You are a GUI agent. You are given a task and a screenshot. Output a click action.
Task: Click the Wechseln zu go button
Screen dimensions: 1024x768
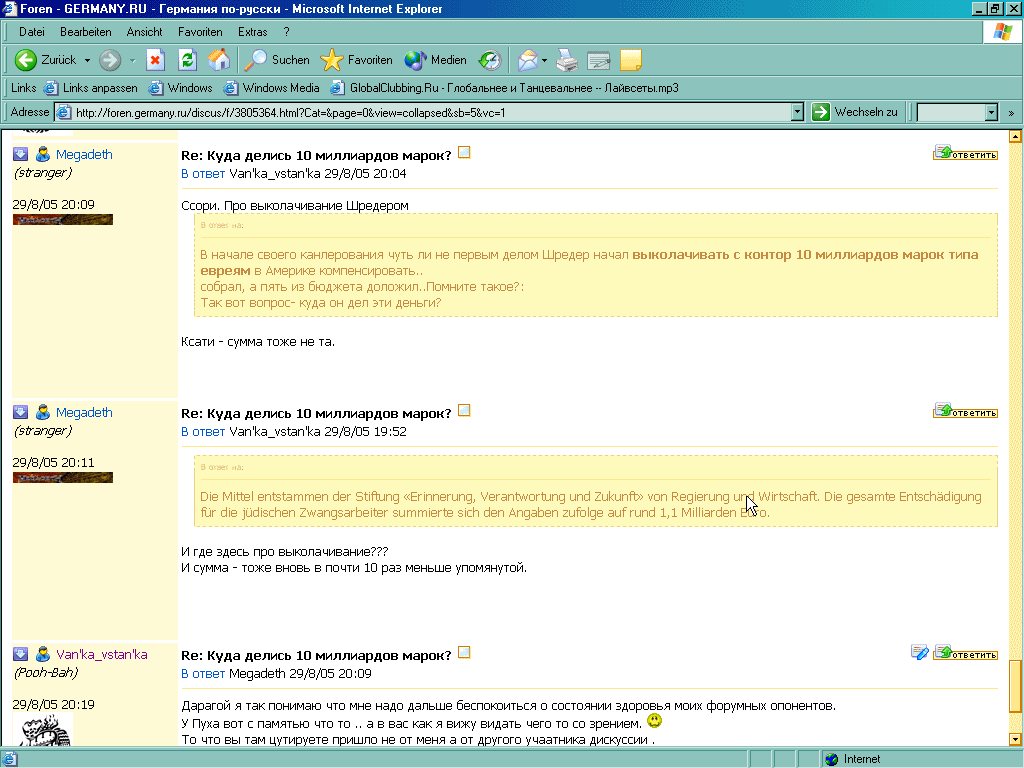tap(856, 112)
